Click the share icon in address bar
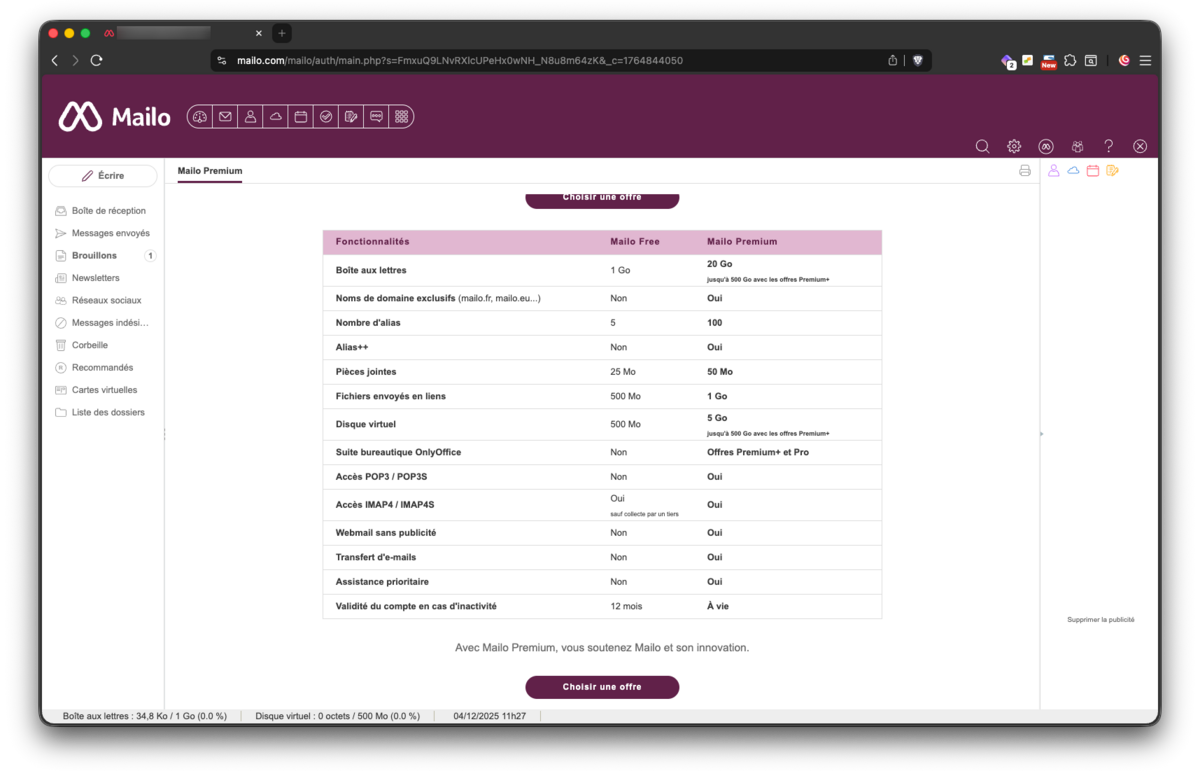The image size is (1200, 771). tap(893, 60)
